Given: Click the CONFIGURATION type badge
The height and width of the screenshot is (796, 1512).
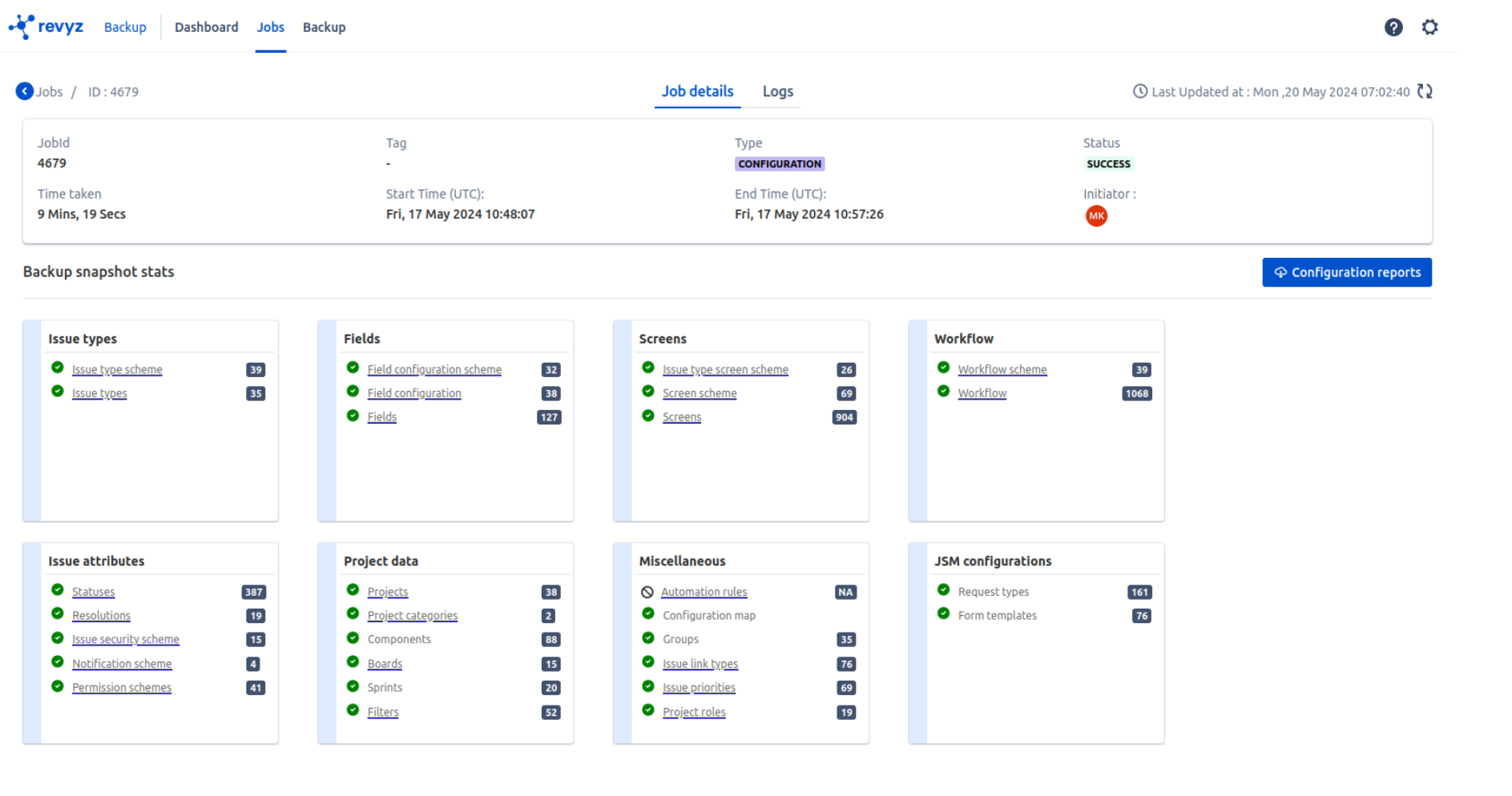Looking at the screenshot, I should point(780,164).
